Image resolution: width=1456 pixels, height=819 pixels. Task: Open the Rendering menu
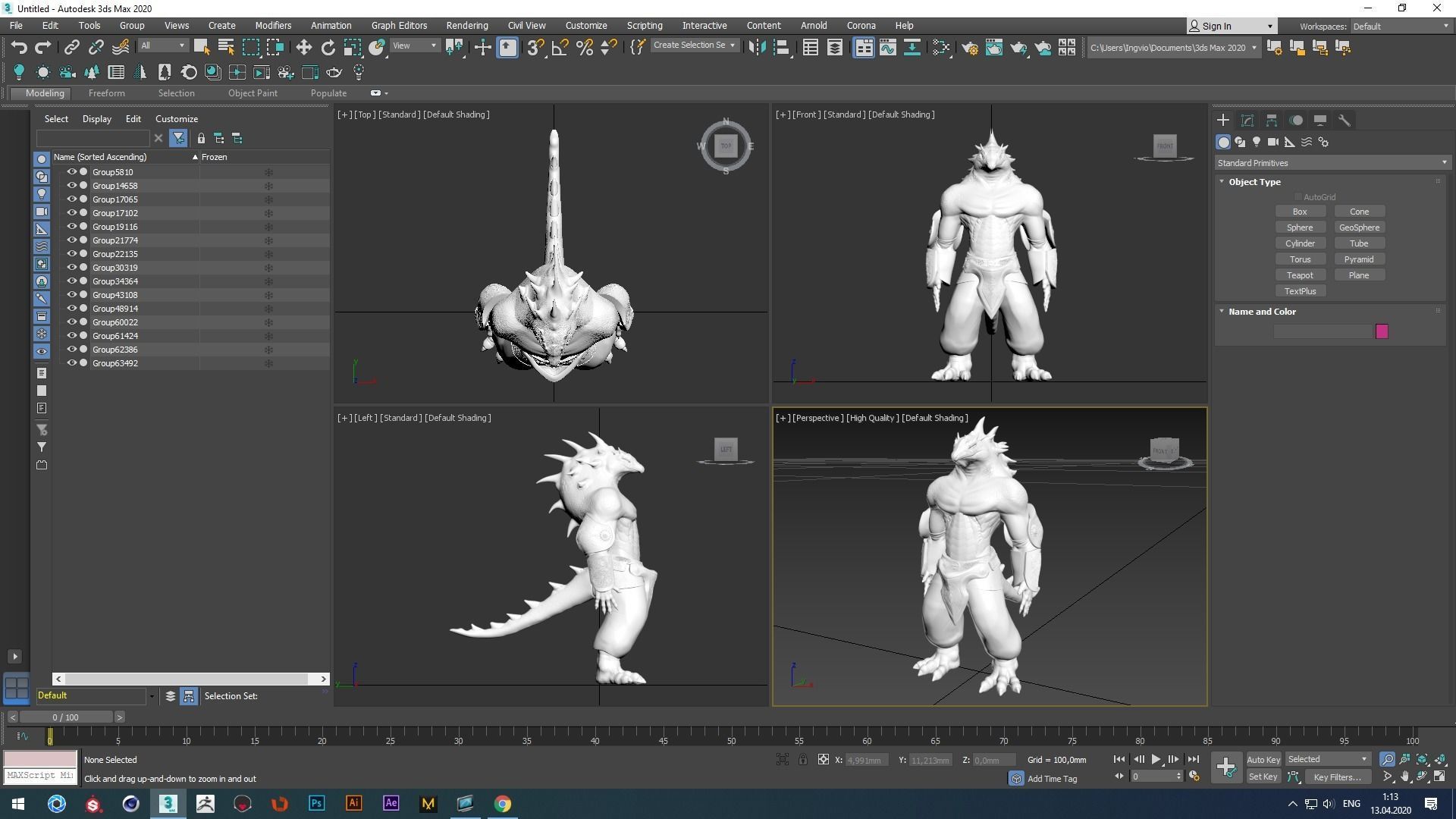(466, 25)
